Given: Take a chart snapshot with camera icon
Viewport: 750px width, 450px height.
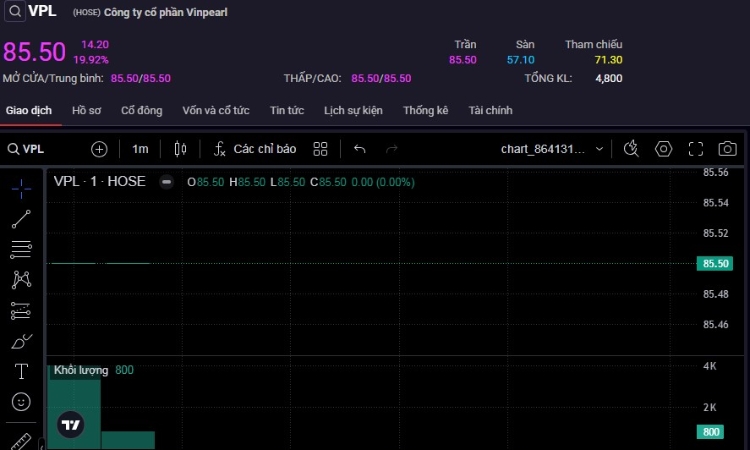Looking at the screenshot, I should click(727, 149).
